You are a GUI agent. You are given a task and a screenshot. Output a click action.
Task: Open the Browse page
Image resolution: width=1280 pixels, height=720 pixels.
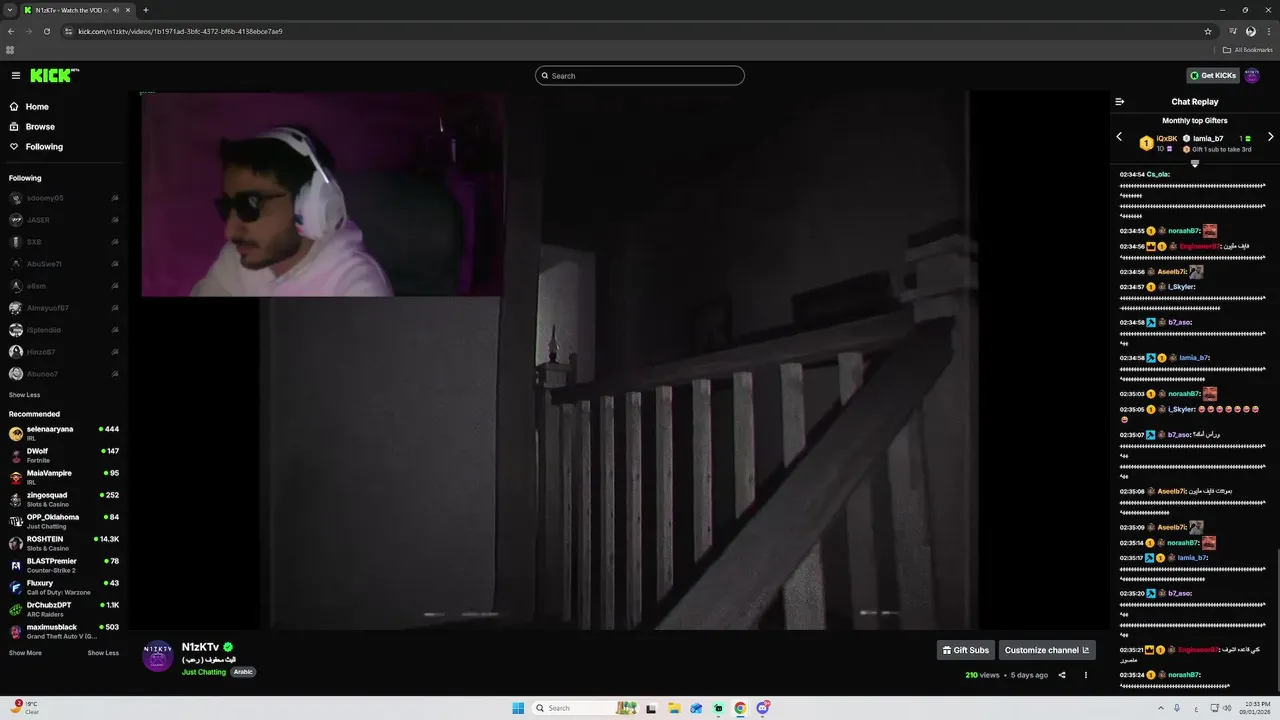click(40, 127)
